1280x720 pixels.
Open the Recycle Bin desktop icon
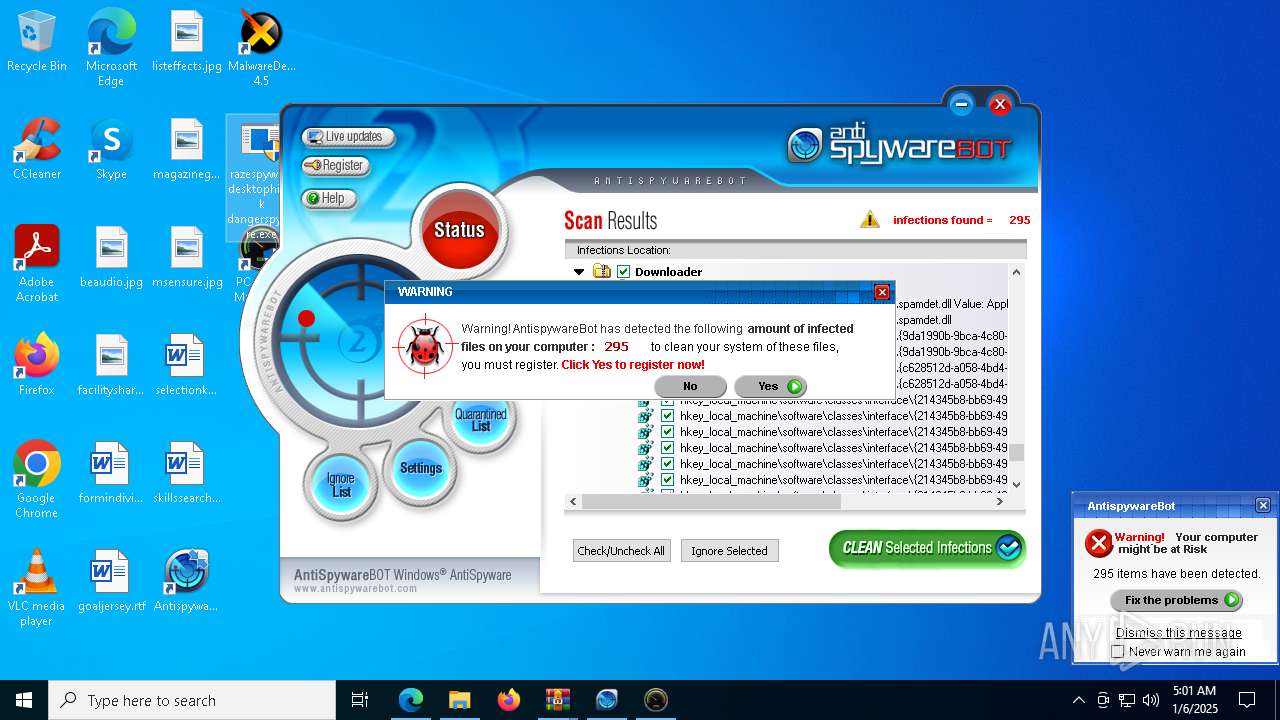37,42
